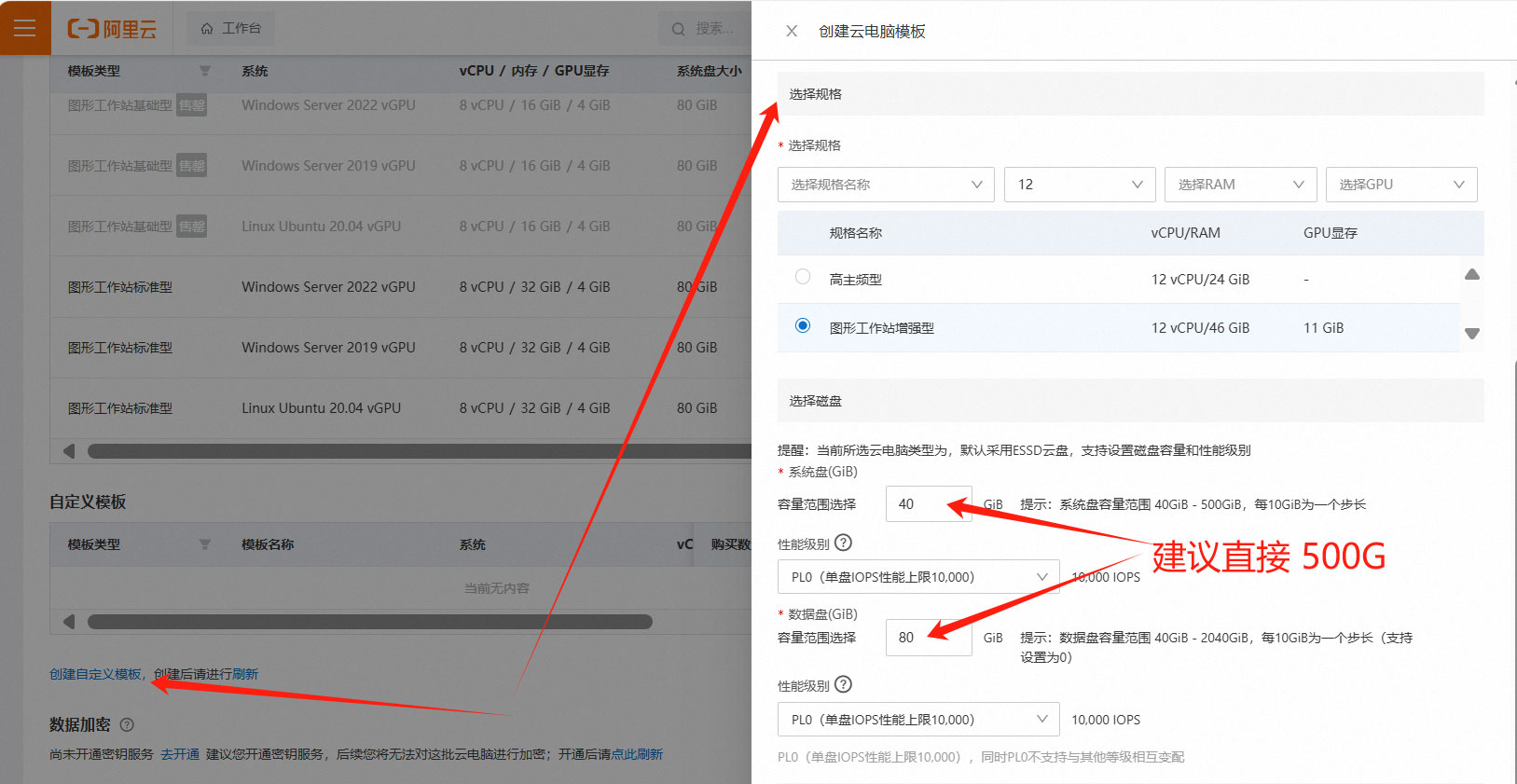Close the 创建云电脑模板 panel
Viewport: 1517px width, 784px height.
click(792, 31)
